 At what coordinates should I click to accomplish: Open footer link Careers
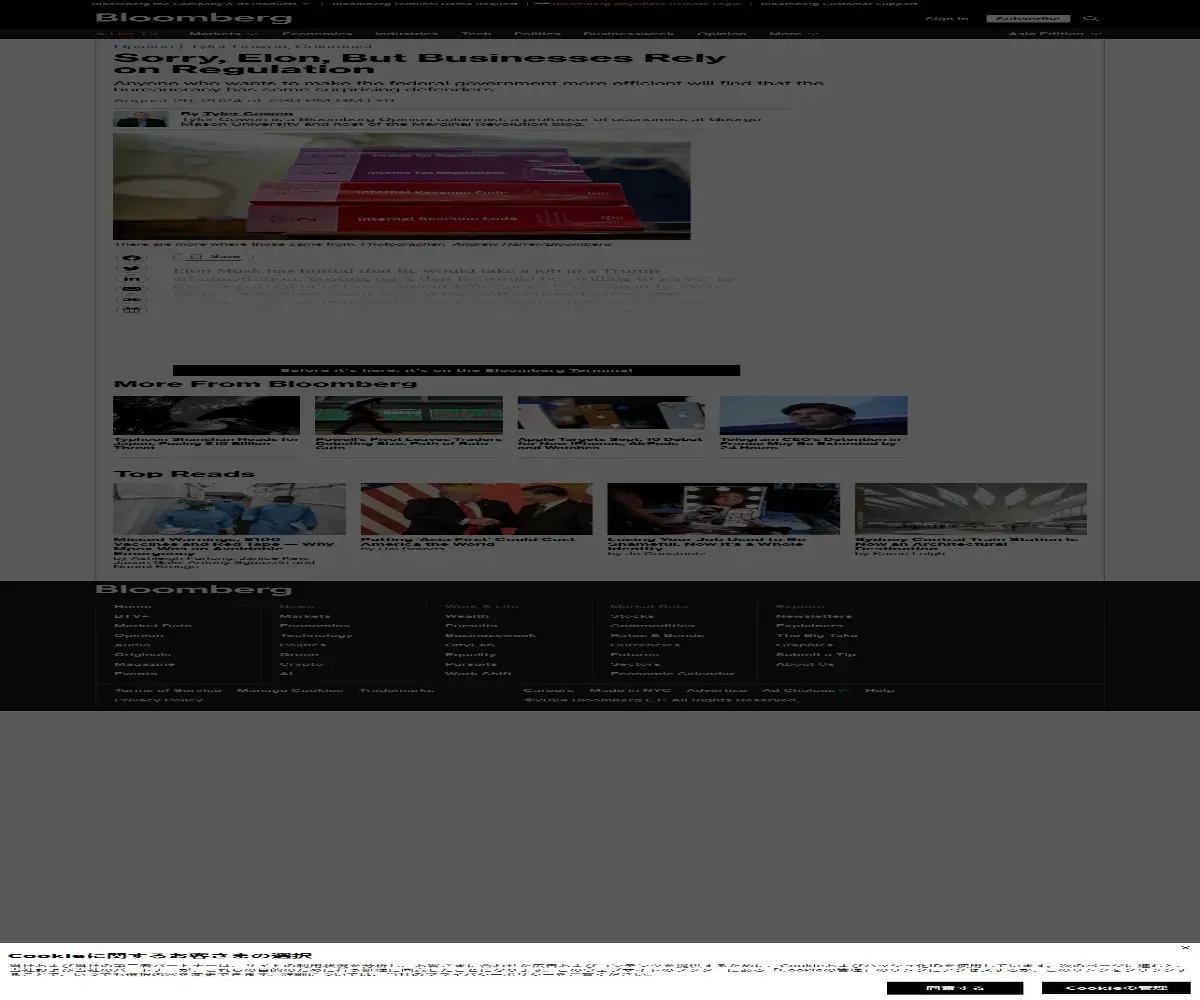coord(548,690)
